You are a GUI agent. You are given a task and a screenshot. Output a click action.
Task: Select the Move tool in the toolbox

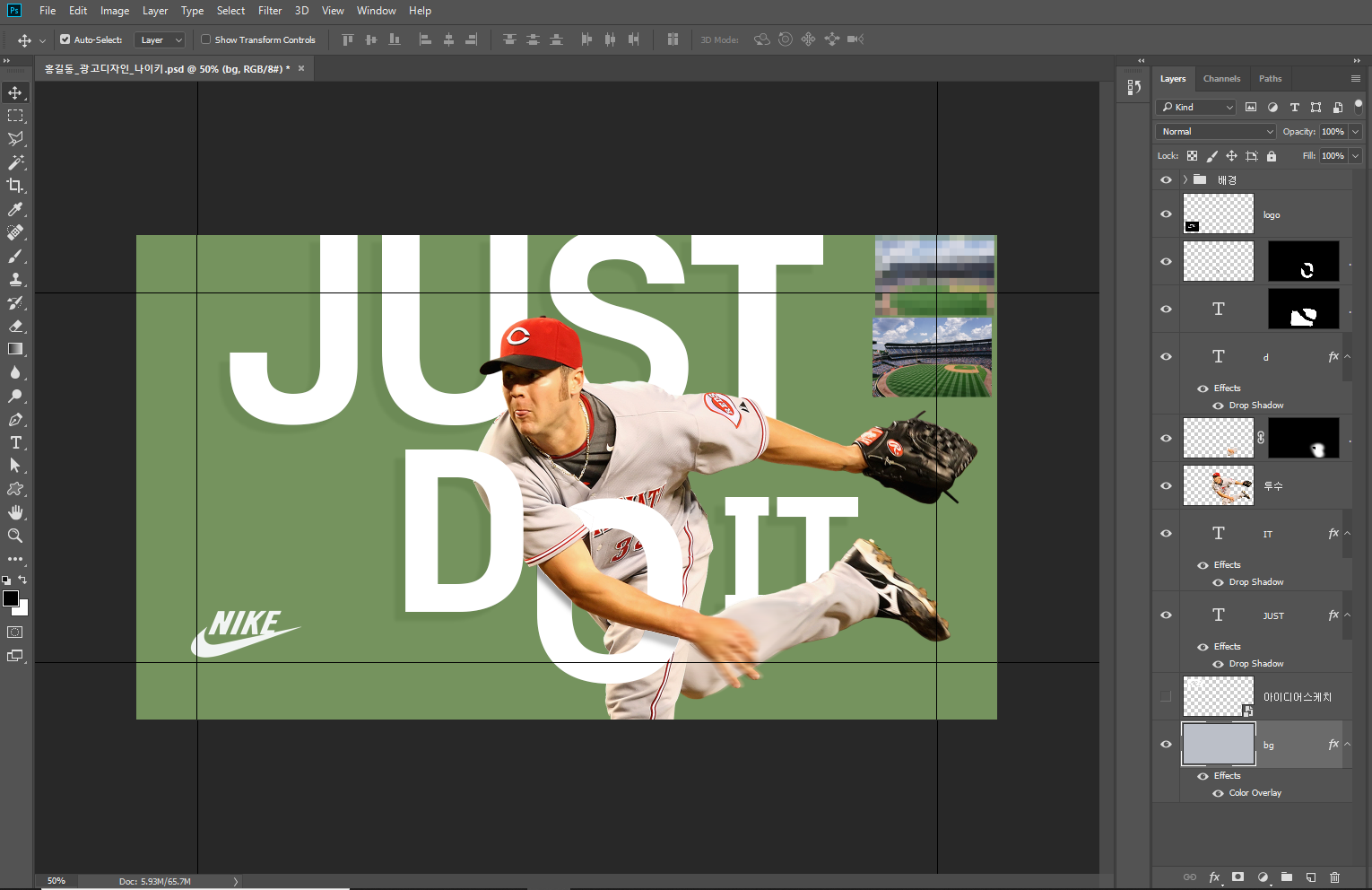[x=15, y=92]
